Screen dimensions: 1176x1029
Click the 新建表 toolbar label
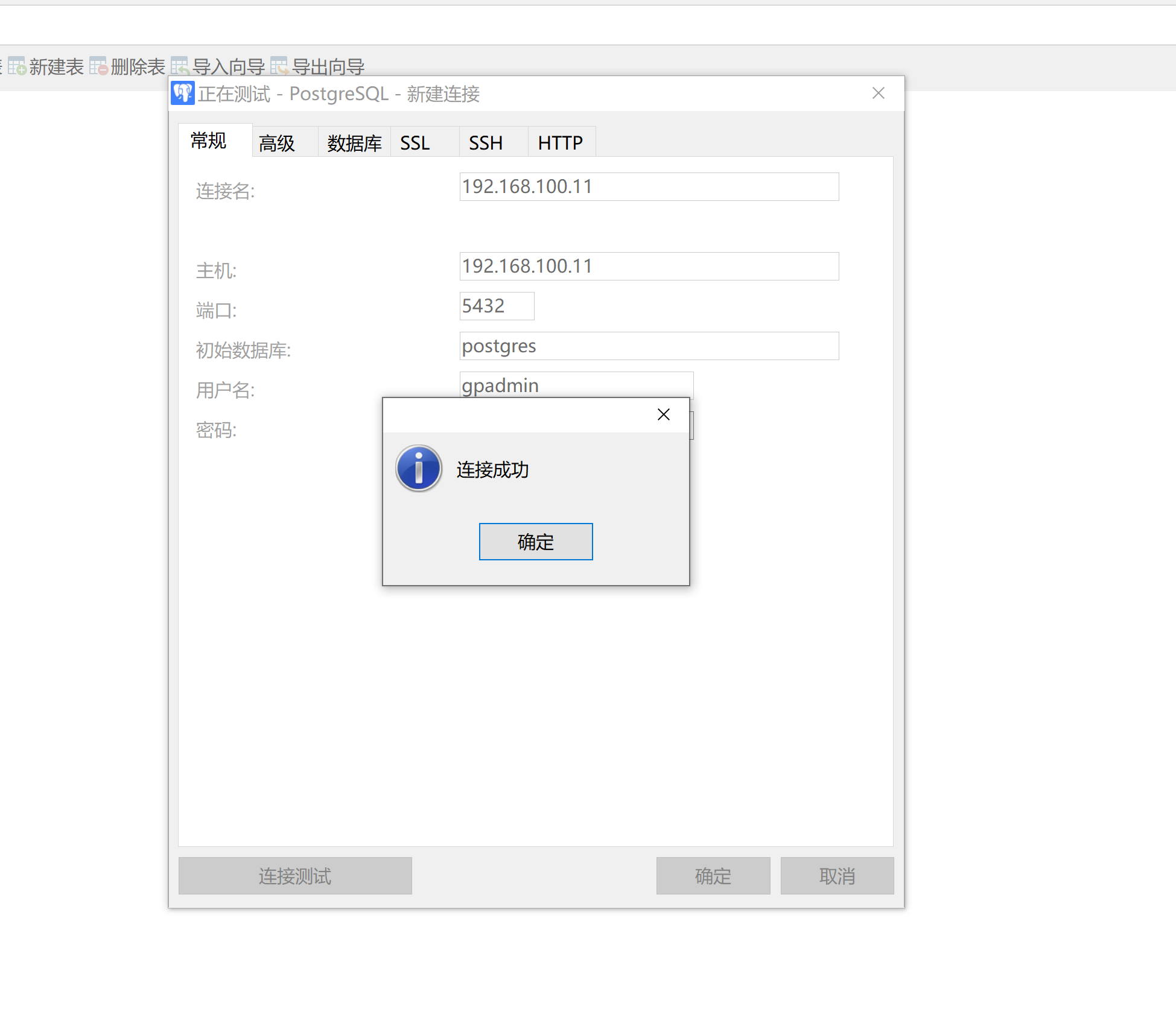[56, 67]
